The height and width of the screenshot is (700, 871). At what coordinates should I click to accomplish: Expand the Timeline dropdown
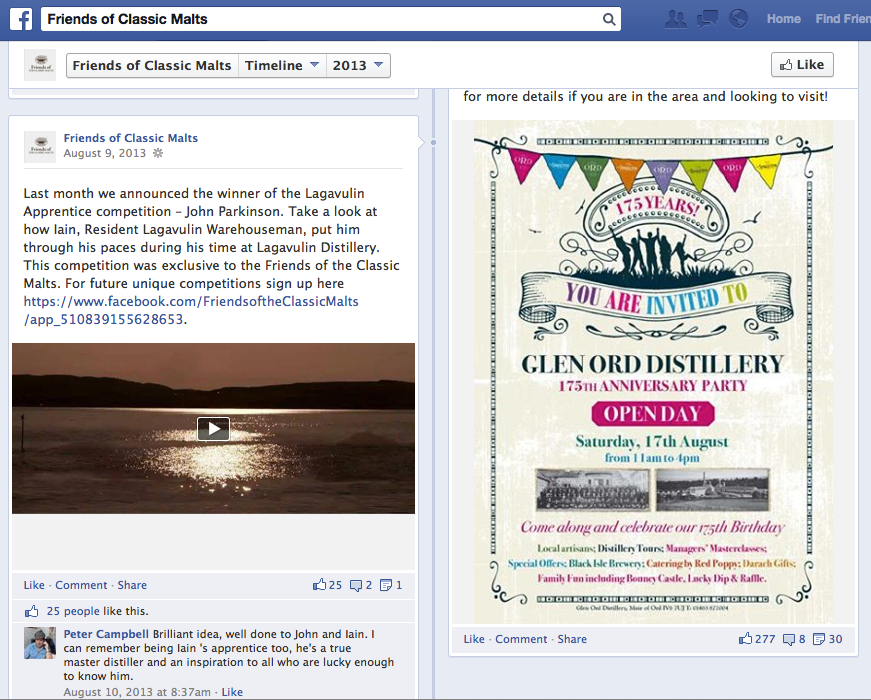(x=282, y=66)
